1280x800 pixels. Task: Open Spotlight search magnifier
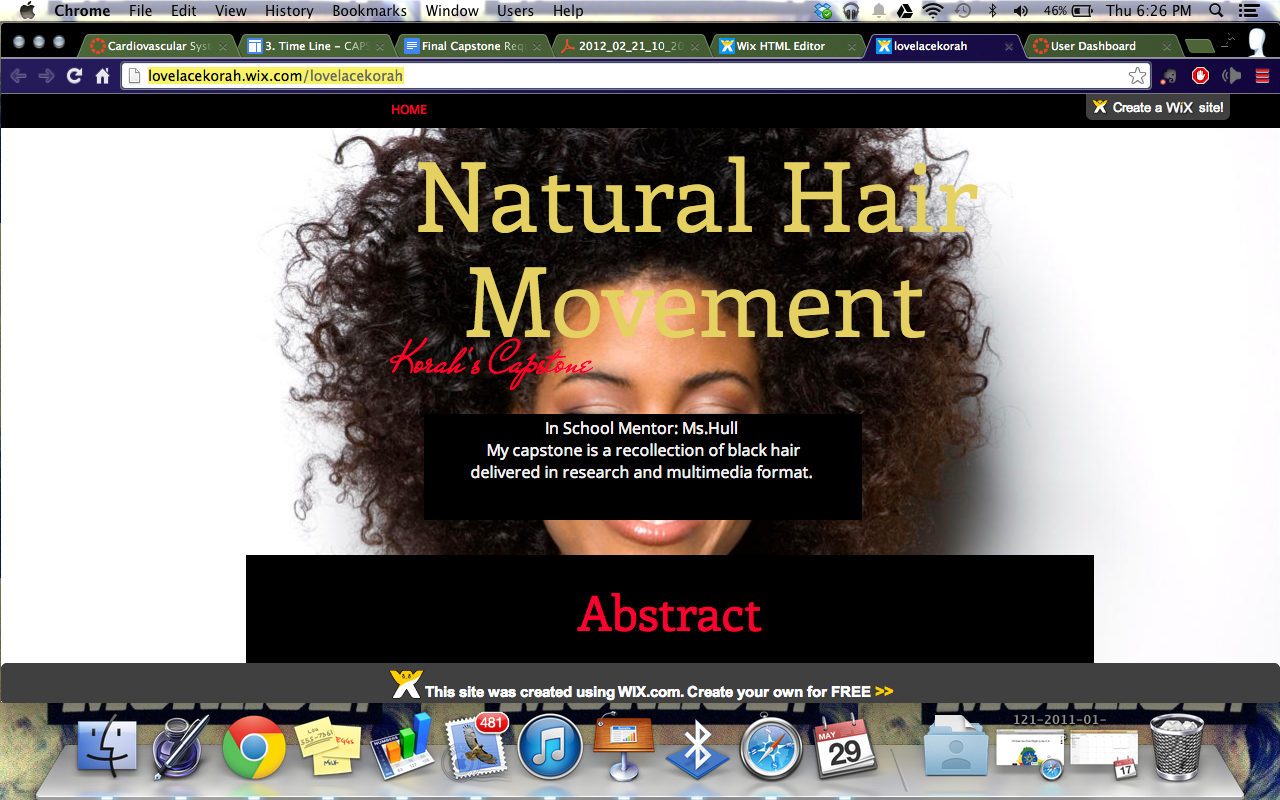point(1216,11)
